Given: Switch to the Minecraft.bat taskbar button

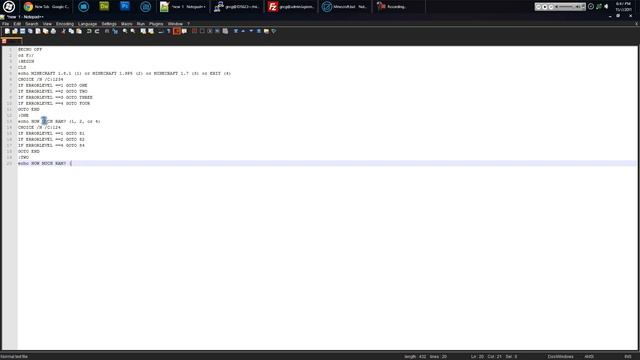Looking at the screenshot, I should pos(345,7).
